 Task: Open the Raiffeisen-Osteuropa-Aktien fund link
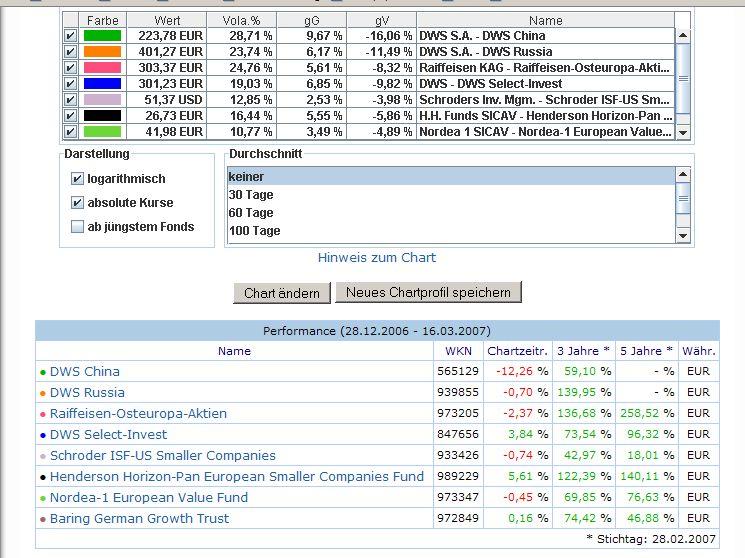[x=138, y=414]
